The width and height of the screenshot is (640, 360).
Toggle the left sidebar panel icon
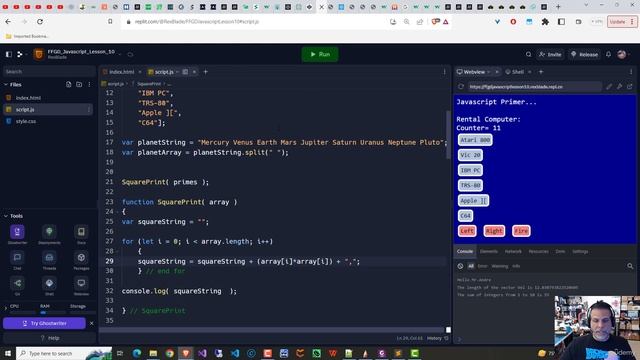point(9,54)
